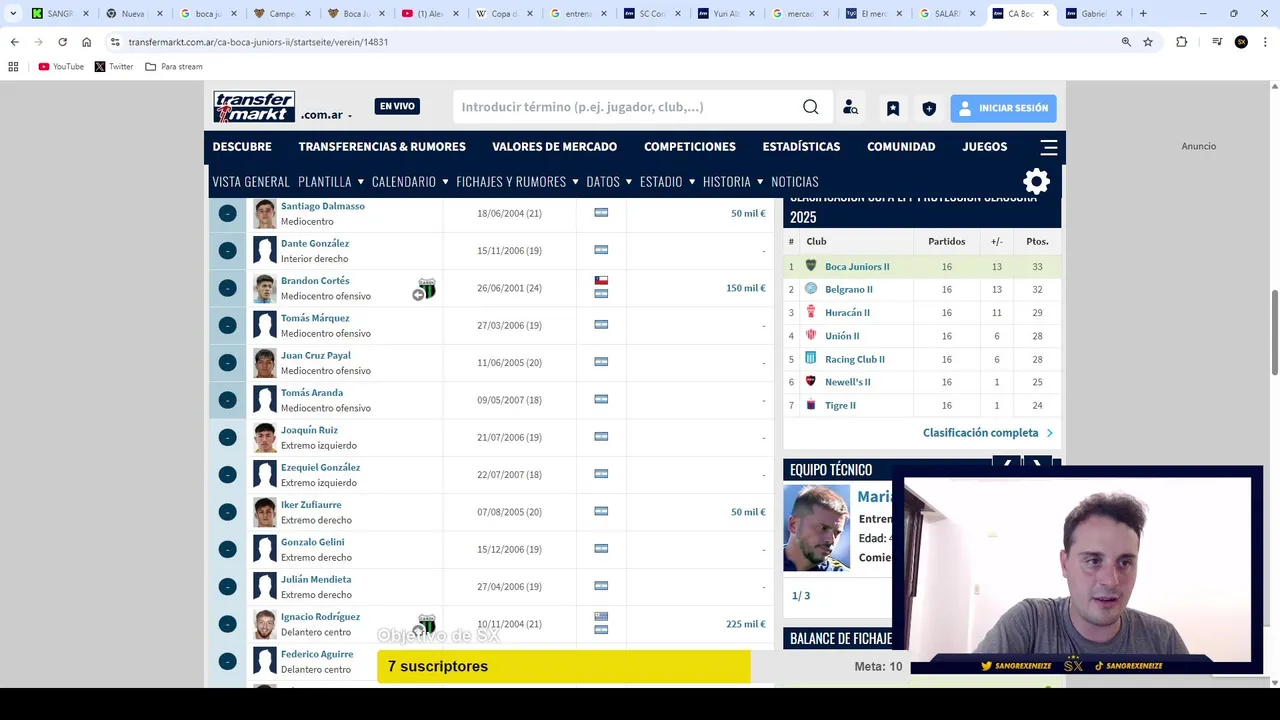This screenshot has width=1280, height=720.
Task: Click the Racing Club II crest icon
Action: coord(811,358)
